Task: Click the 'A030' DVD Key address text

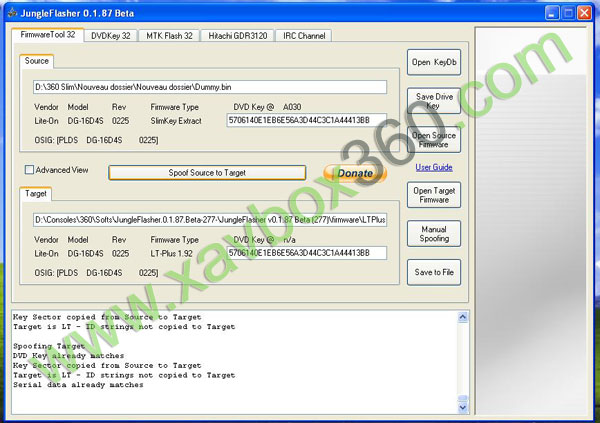Action: [x=292, y=107]
